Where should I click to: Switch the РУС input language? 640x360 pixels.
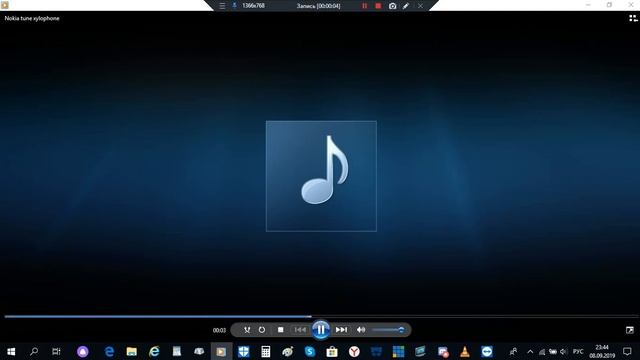tap(578, 351)
